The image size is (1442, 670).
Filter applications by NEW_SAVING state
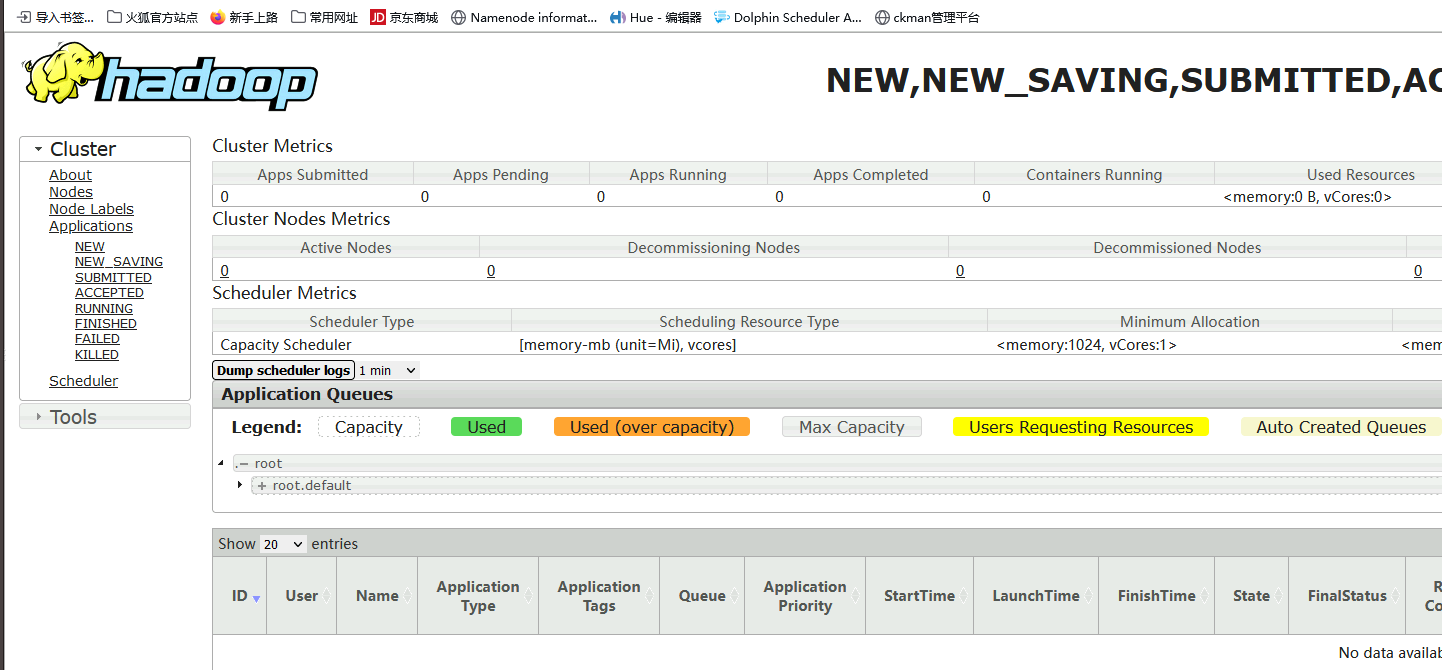119,262
